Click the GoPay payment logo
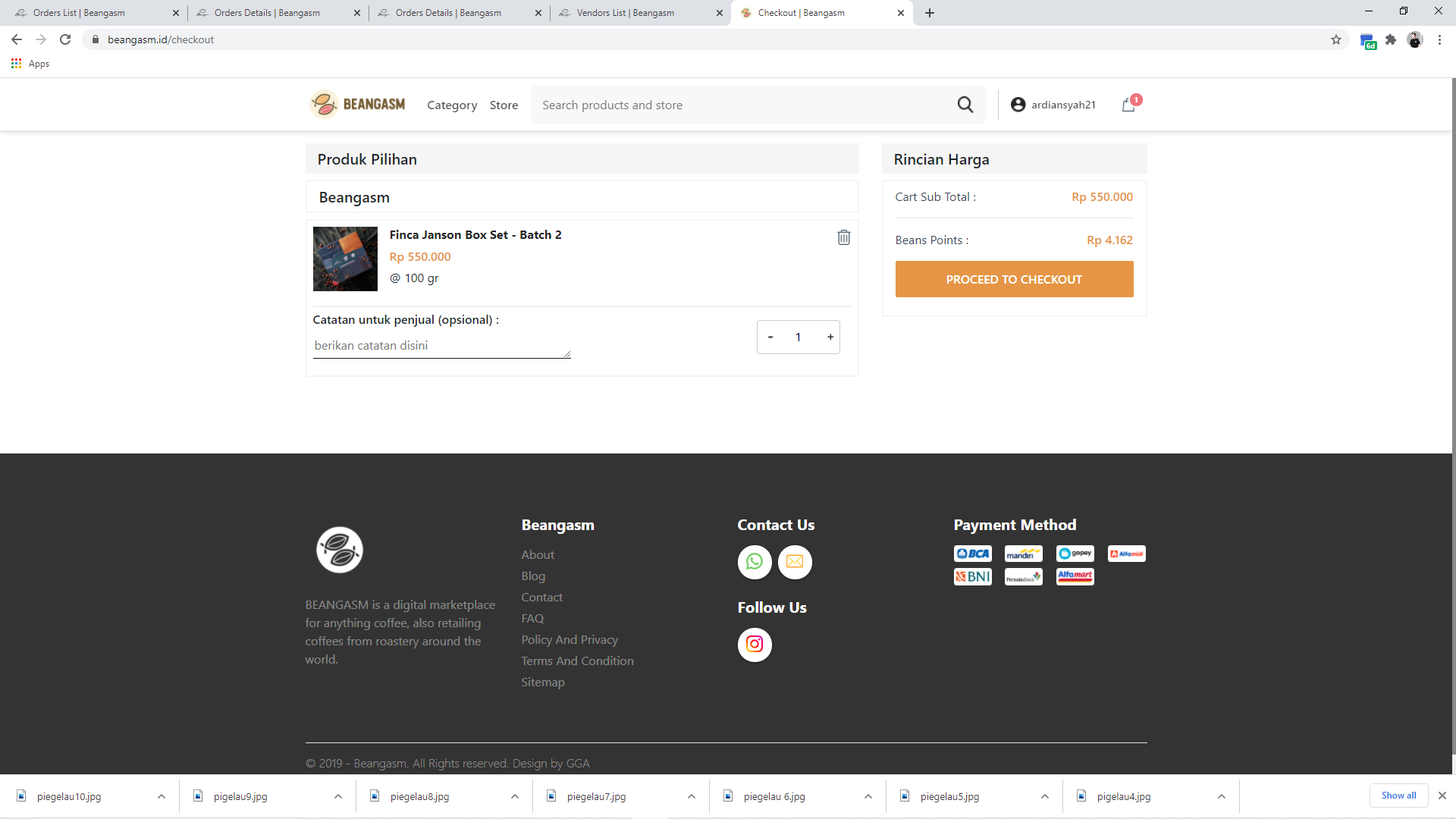This screenshot has height=819, width=1456. [1075, 554]
